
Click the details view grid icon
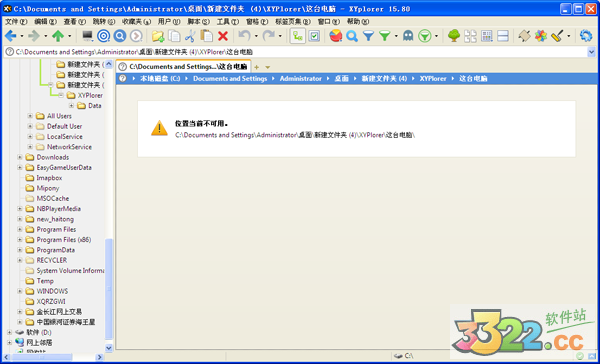point(487,36)
